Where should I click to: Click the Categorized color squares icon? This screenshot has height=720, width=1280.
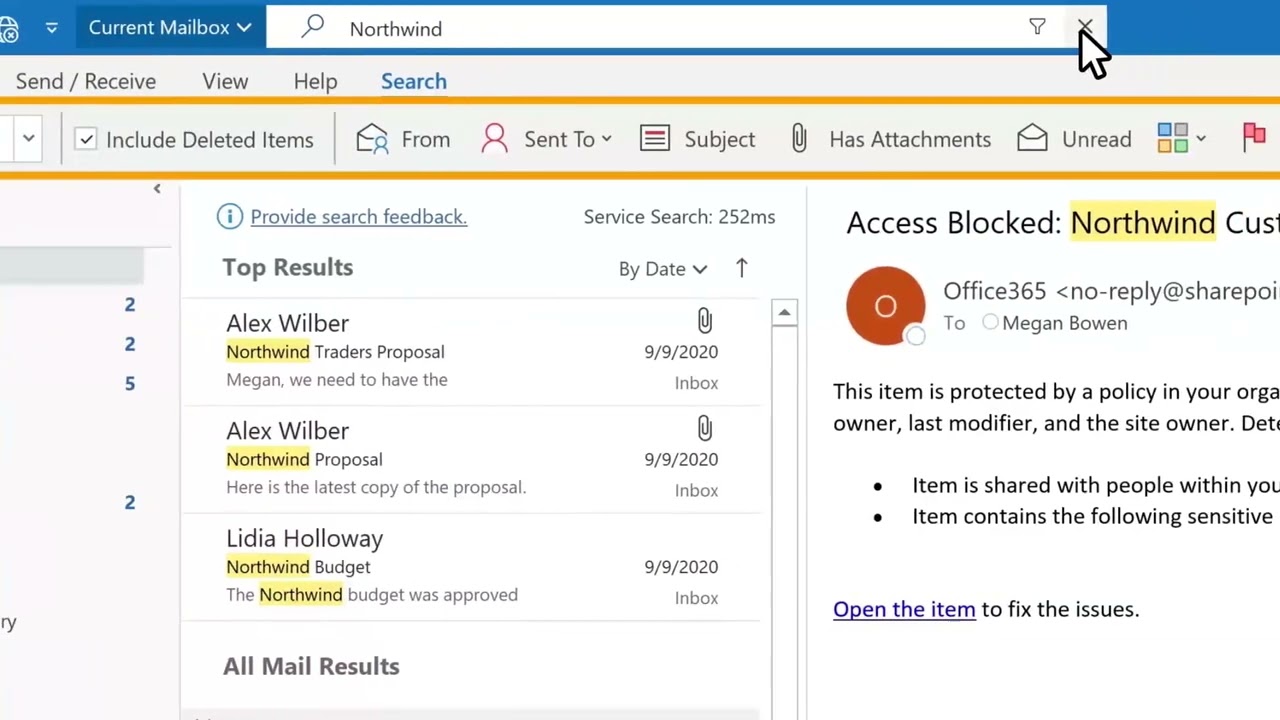click(x=1173, y=138)
